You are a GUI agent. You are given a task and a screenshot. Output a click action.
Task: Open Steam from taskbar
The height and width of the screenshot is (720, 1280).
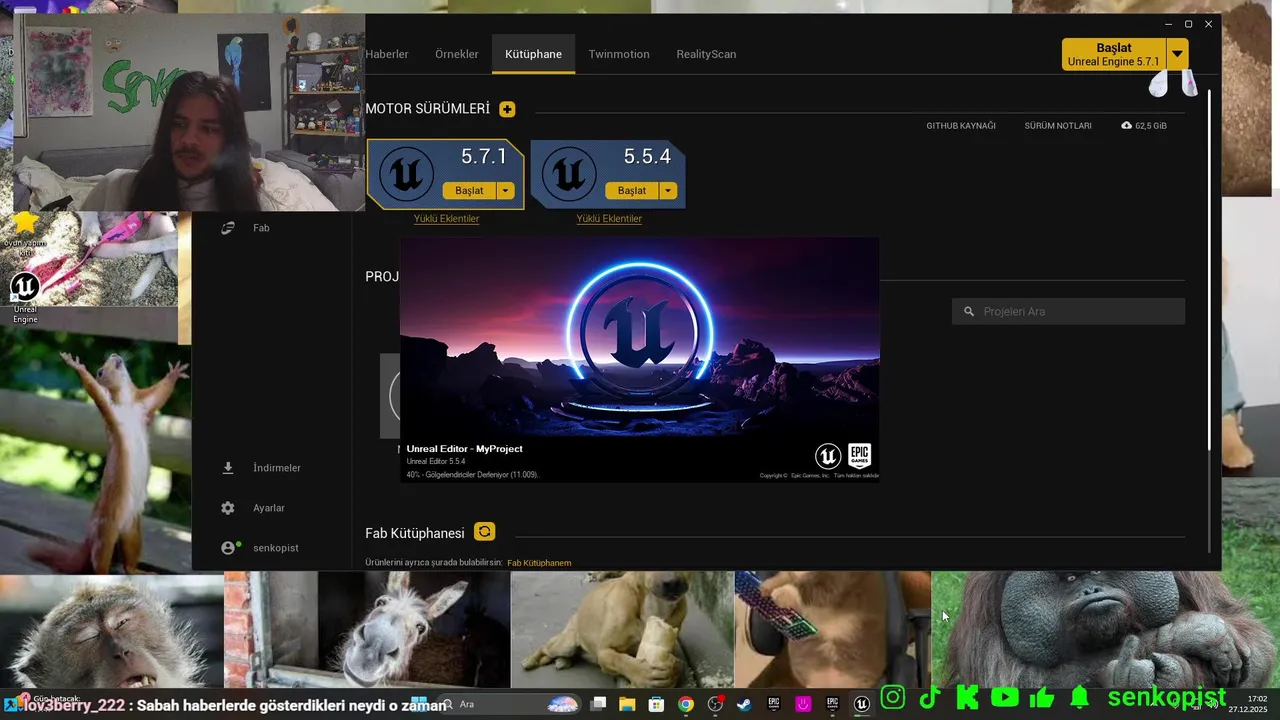click(x=744, y=704)
